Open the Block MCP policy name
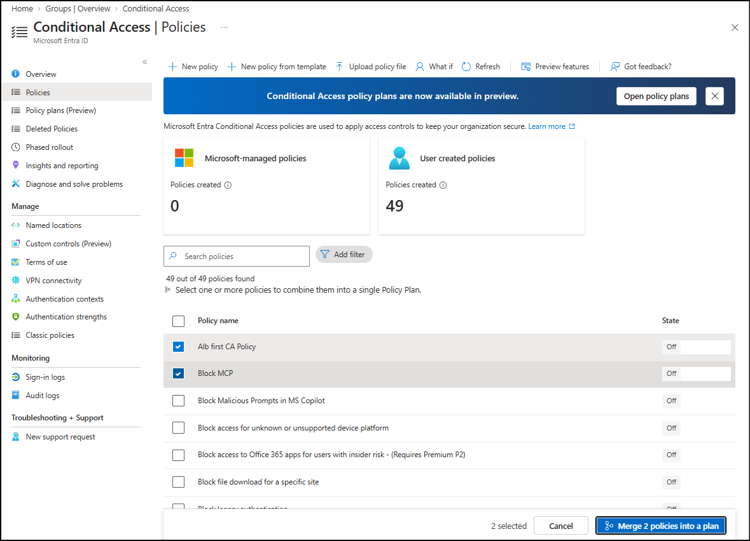 tap(215, 373)
